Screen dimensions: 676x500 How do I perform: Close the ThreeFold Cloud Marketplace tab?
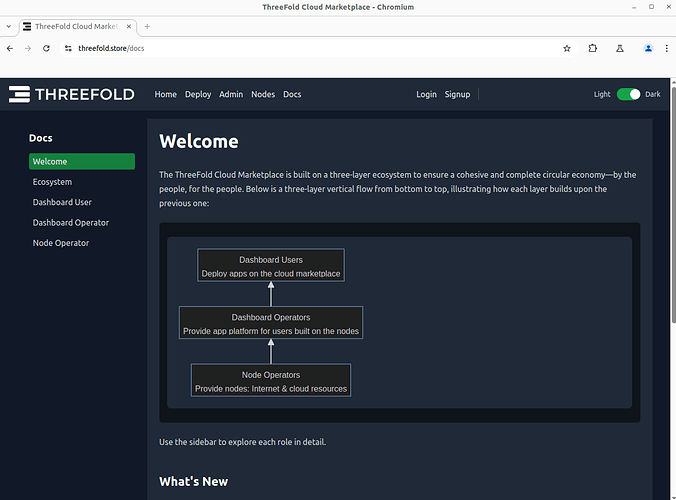tap(128, 26)
